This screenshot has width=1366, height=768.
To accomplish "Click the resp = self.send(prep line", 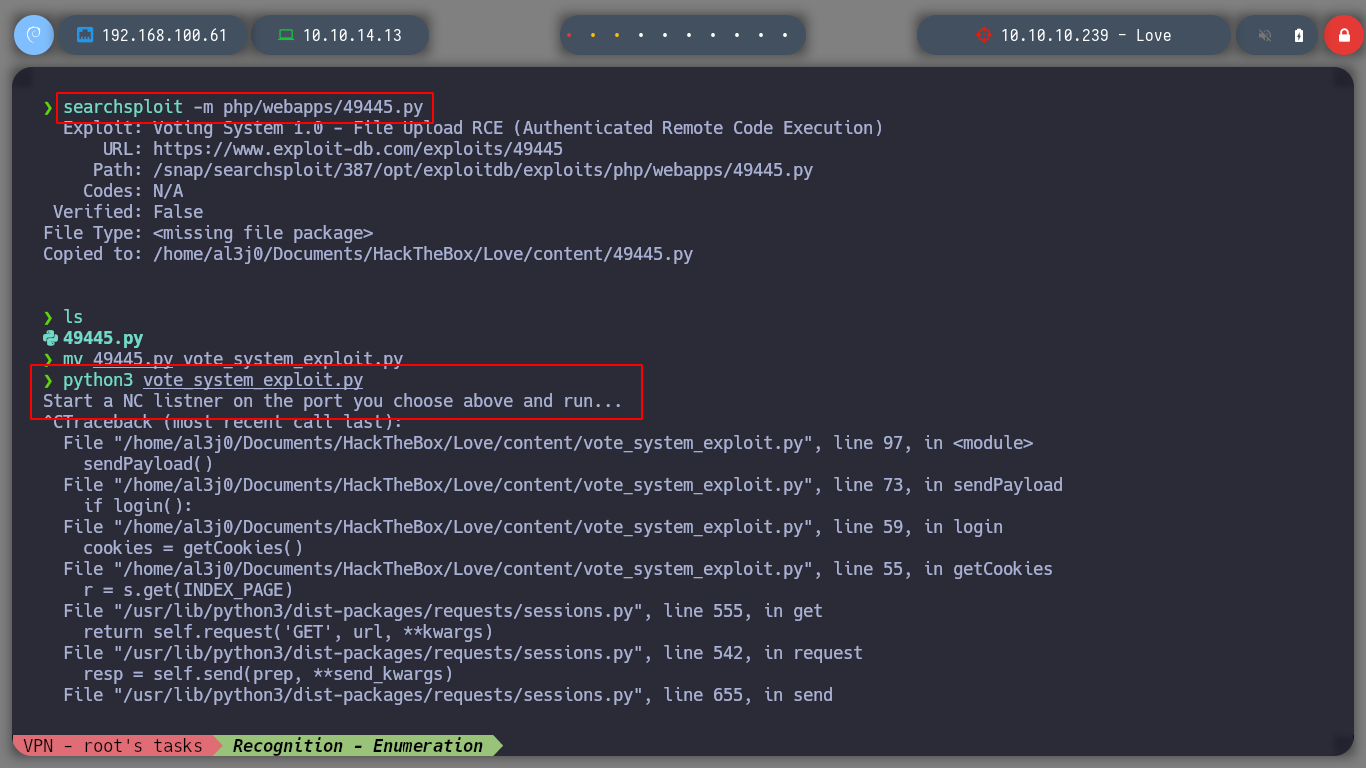I will 268,674.
